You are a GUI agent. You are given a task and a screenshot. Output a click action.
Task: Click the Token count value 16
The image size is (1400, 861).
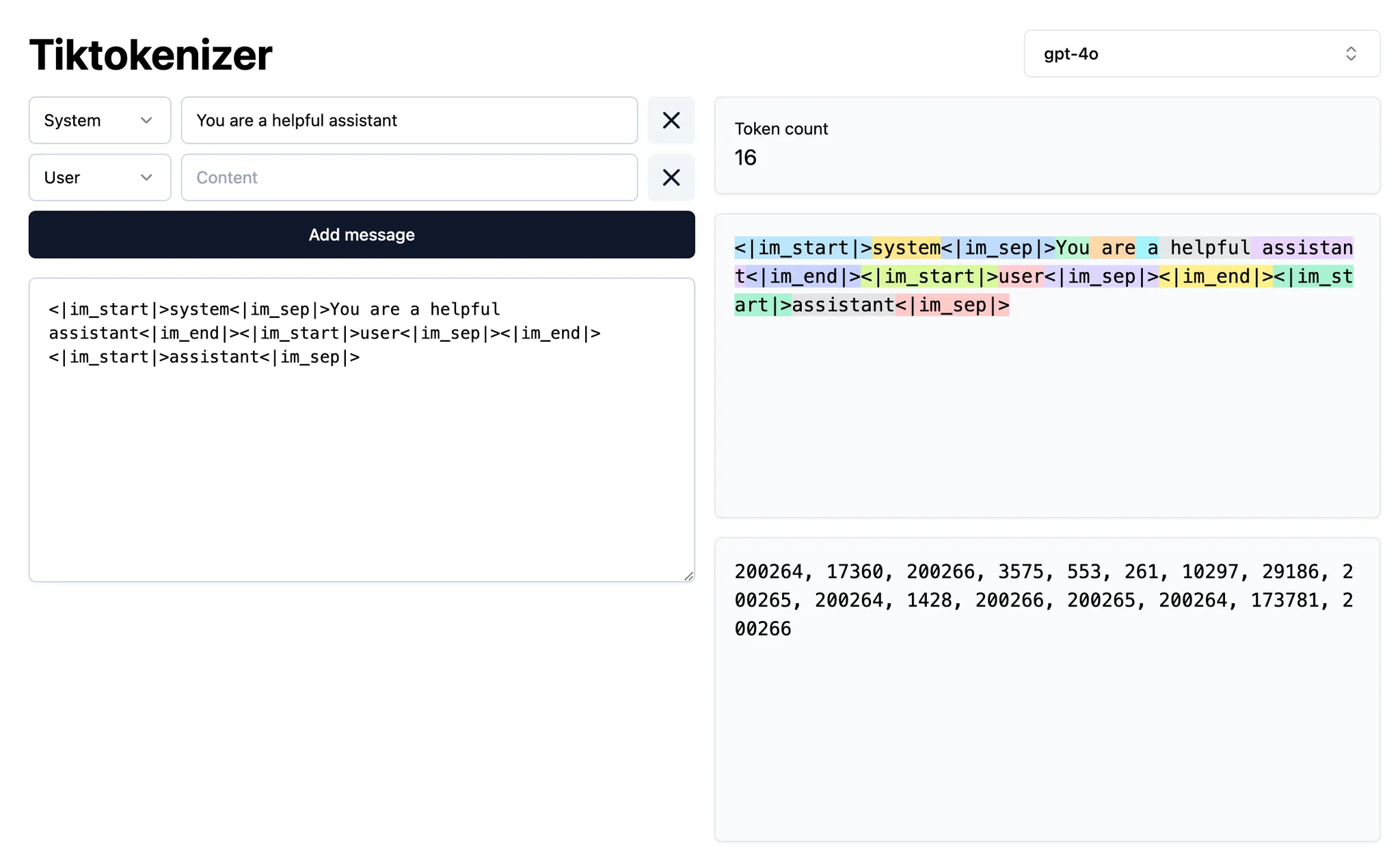click(745, 158)
